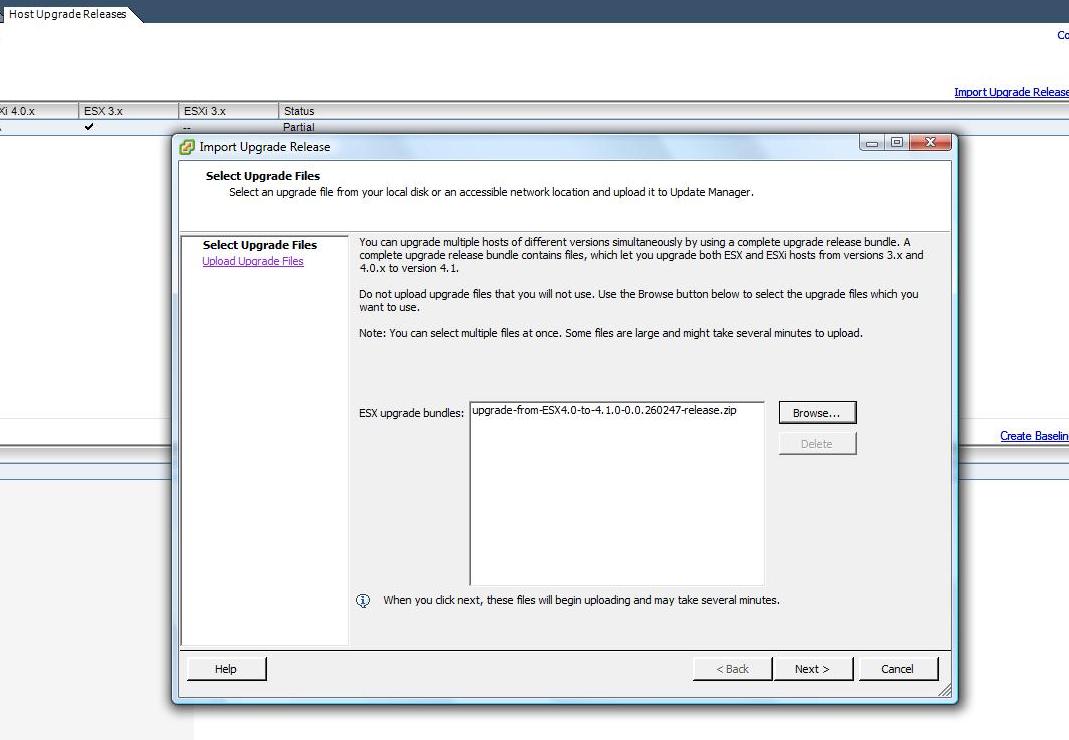Click the ESX 3.x checkmark in release row

click(89, 127)
